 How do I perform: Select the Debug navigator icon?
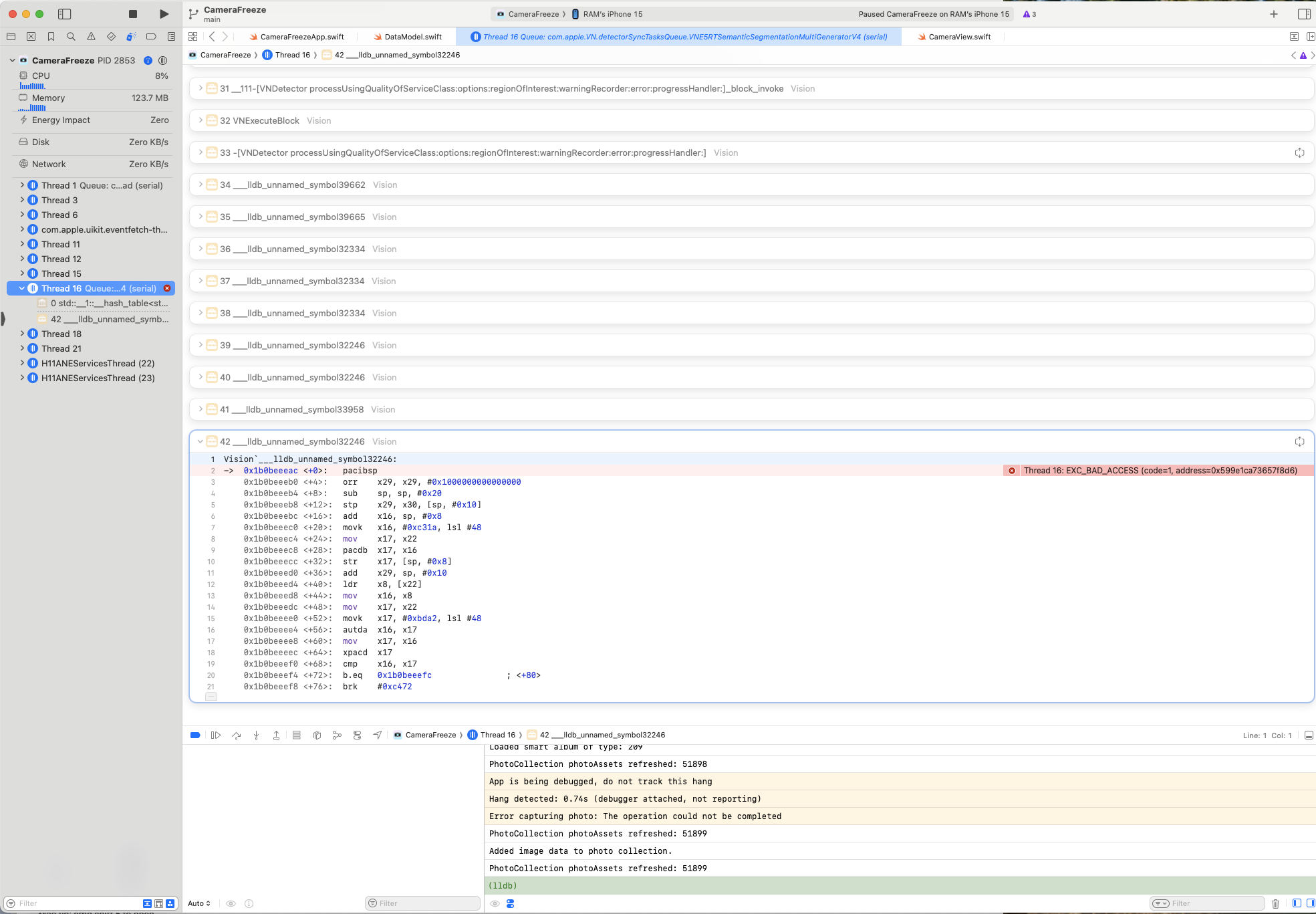click(x=131, y=37)
